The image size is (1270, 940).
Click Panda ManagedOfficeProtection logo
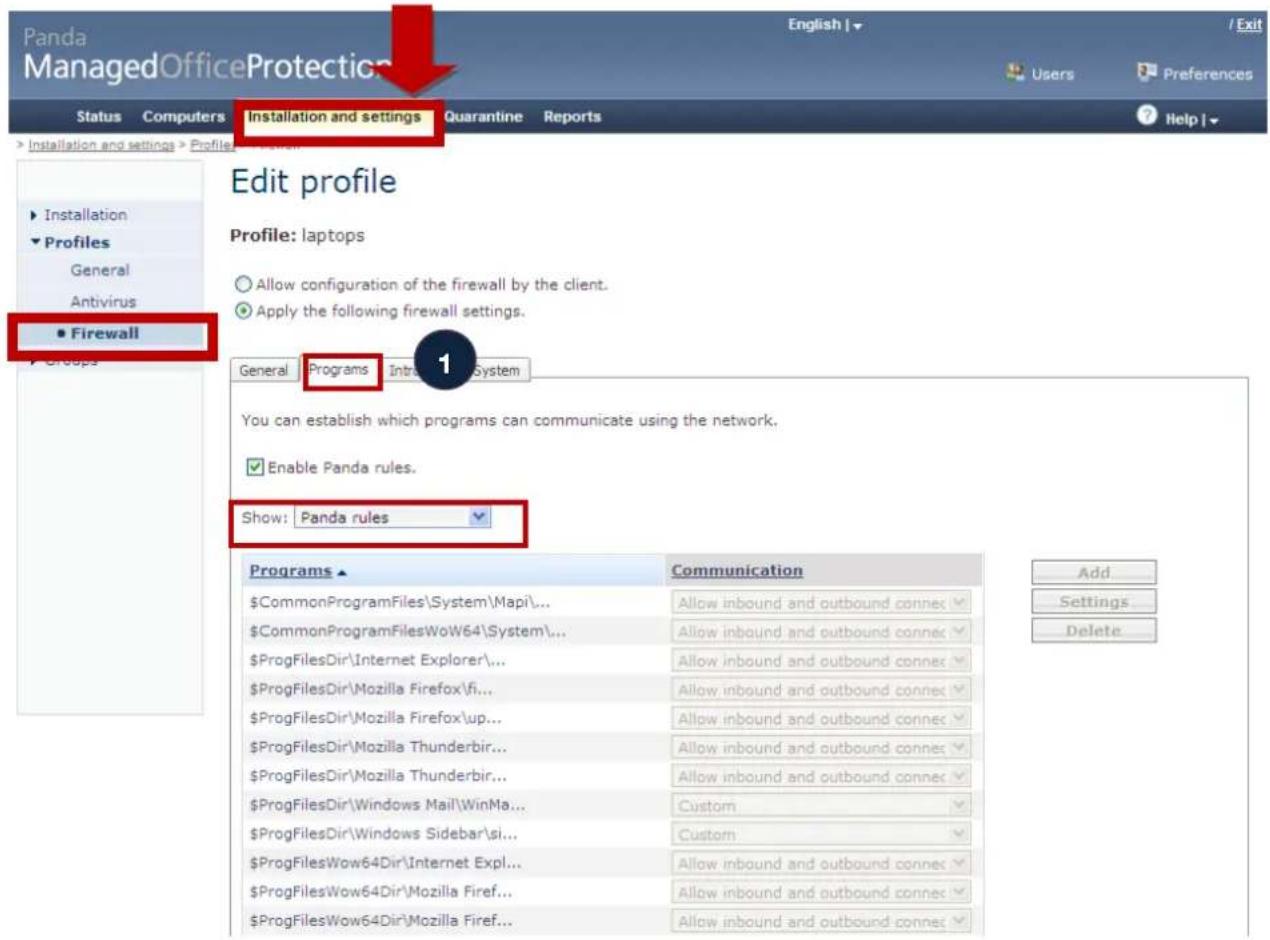coord(205,56)
